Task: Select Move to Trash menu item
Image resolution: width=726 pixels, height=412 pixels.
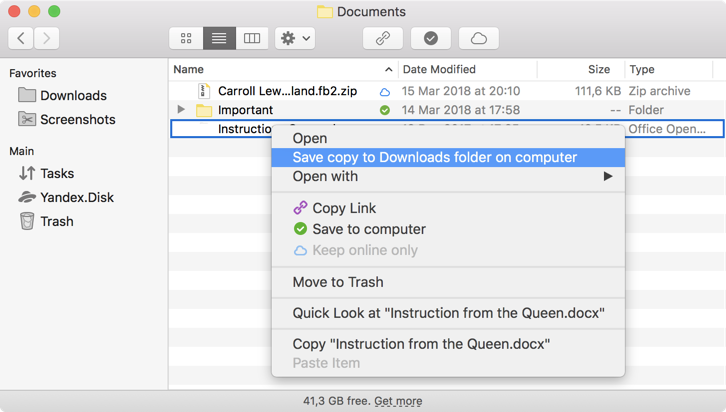Action: (337, 282)
